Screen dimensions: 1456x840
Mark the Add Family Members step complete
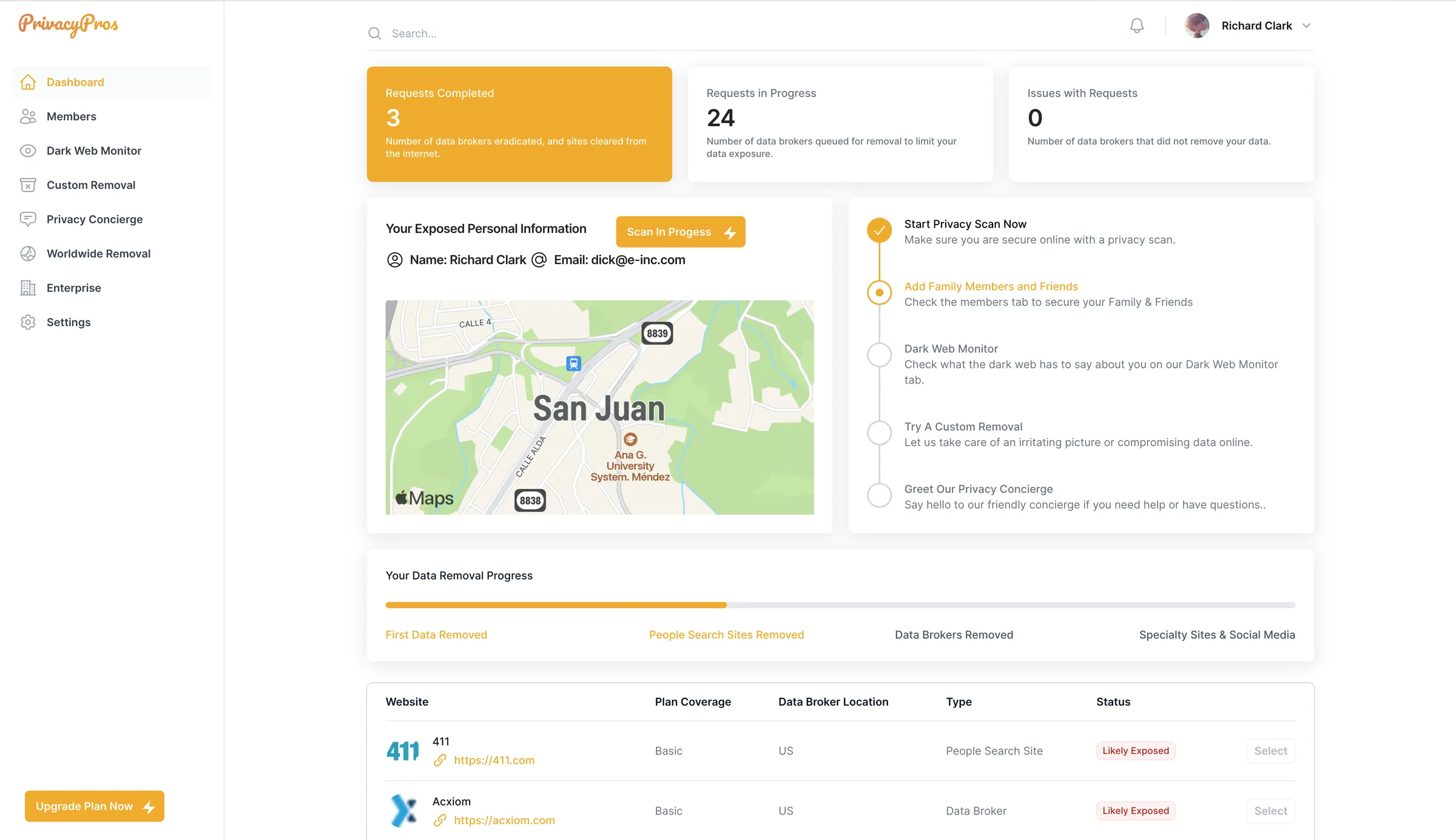coord(879,293)
